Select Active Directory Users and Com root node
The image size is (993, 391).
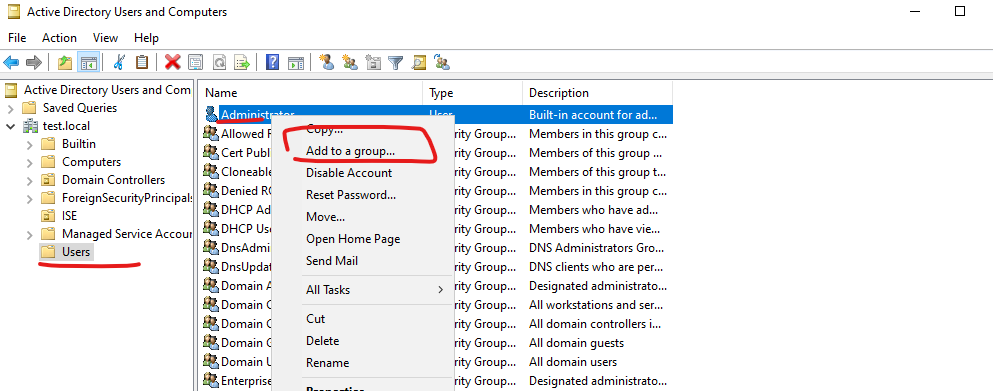coord(107,90)
